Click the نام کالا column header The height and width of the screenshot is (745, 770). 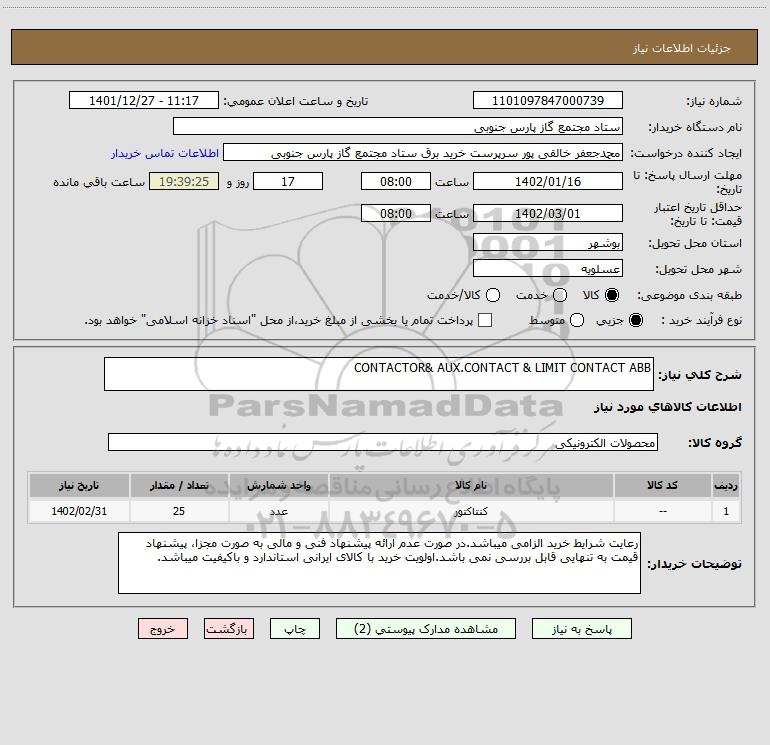pyautogui.click(x=471, y=486)
